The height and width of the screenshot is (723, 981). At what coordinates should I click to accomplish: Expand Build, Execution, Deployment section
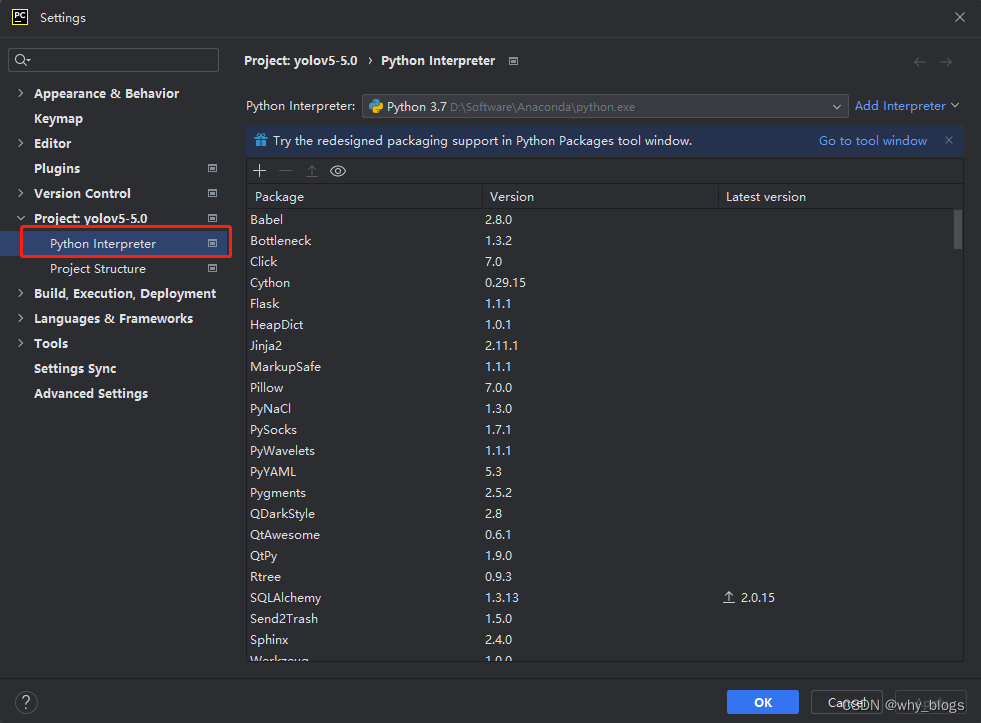tap(21, 293)
